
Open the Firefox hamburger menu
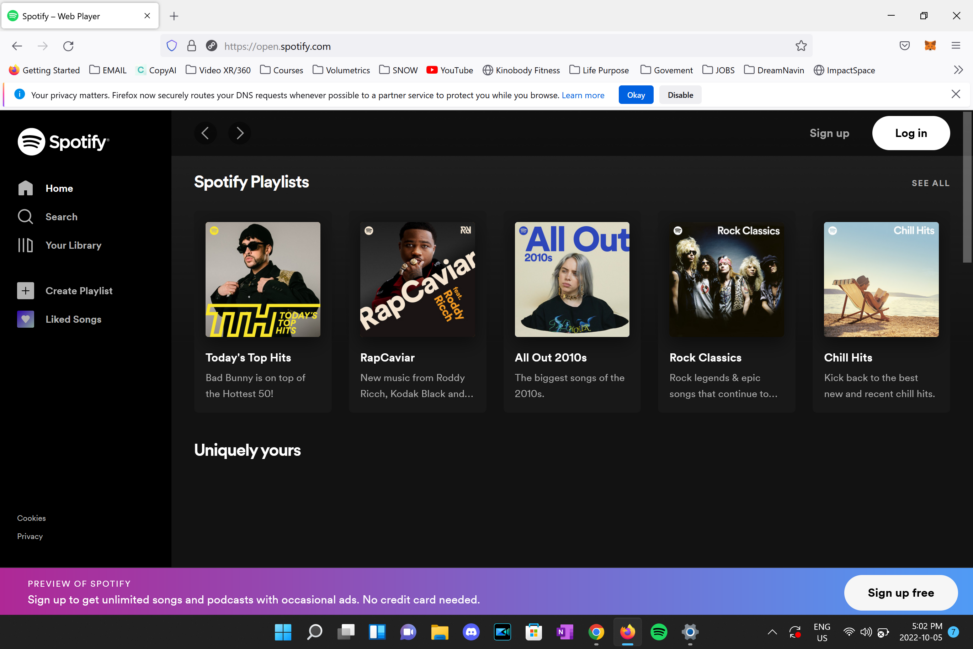click(956, 46)
